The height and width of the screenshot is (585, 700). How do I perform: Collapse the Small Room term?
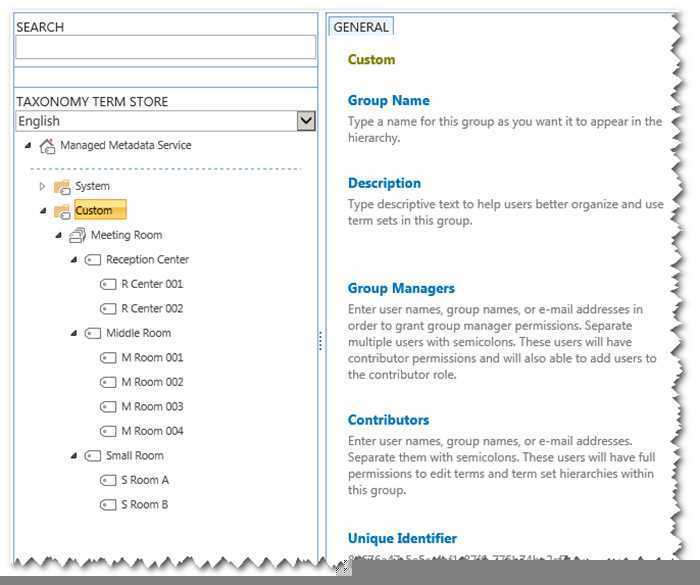tap(74, 456)
